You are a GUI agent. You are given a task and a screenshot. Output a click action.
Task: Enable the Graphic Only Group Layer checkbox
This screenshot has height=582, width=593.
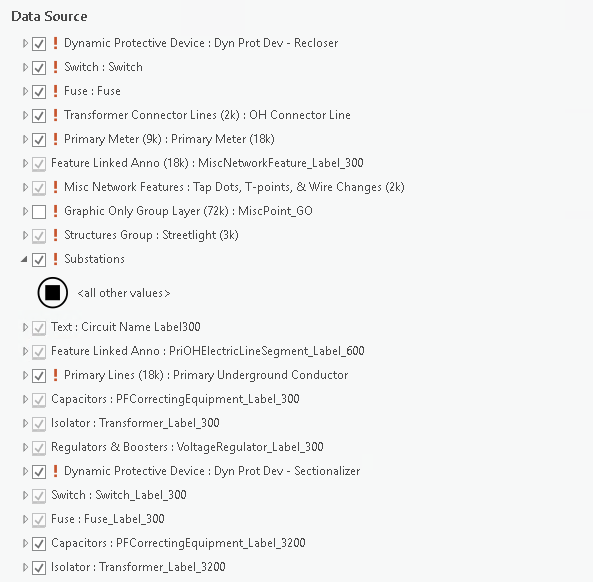coord(39,211)
